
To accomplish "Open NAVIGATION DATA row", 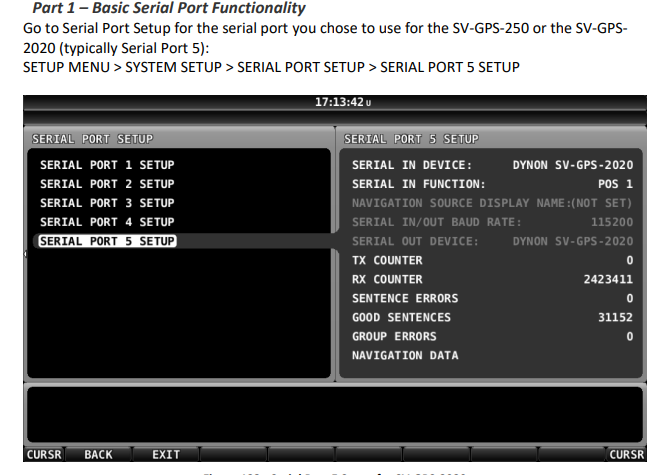I will tap(405, 355).
